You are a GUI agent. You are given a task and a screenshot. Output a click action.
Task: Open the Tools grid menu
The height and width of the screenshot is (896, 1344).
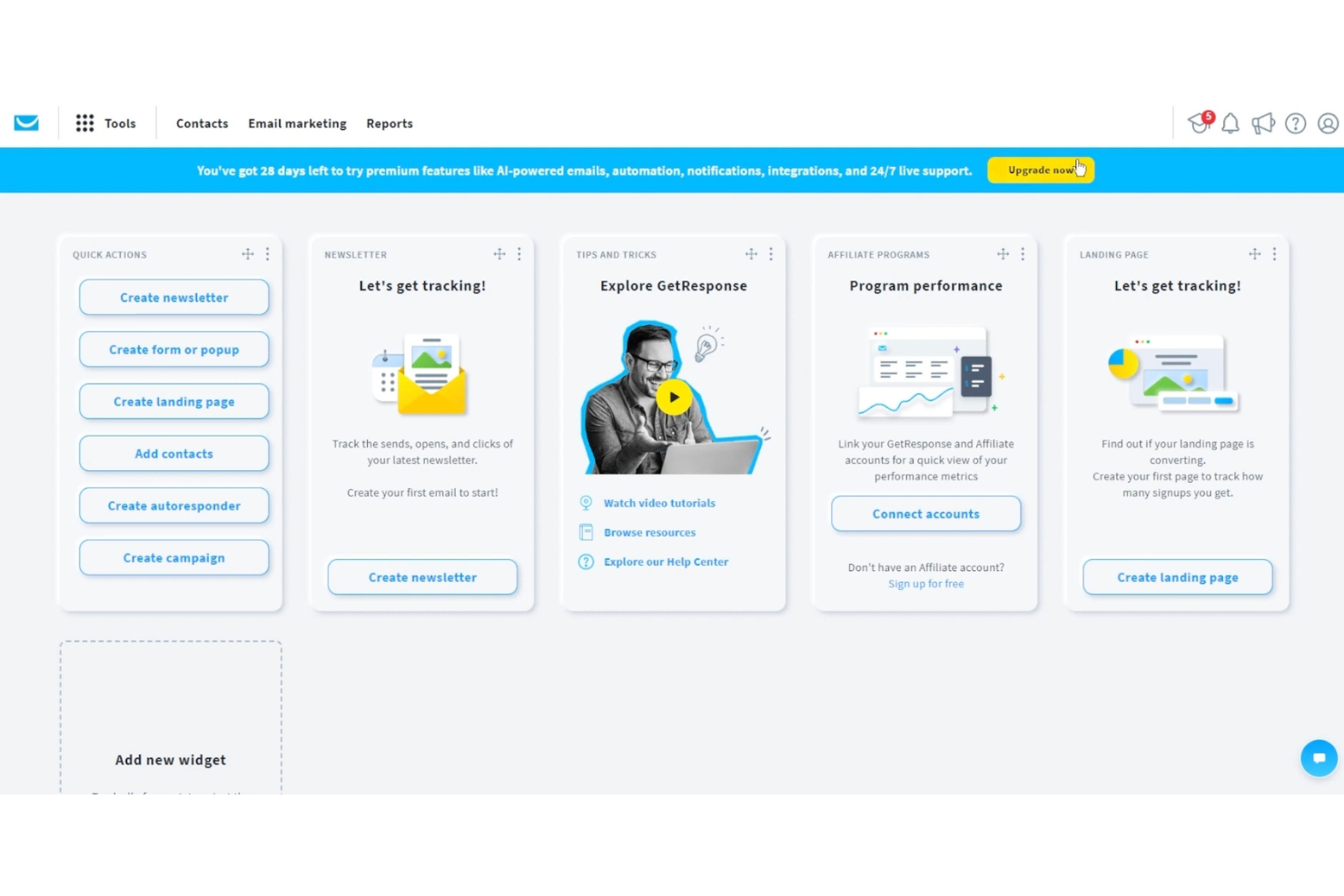point(84,123)
